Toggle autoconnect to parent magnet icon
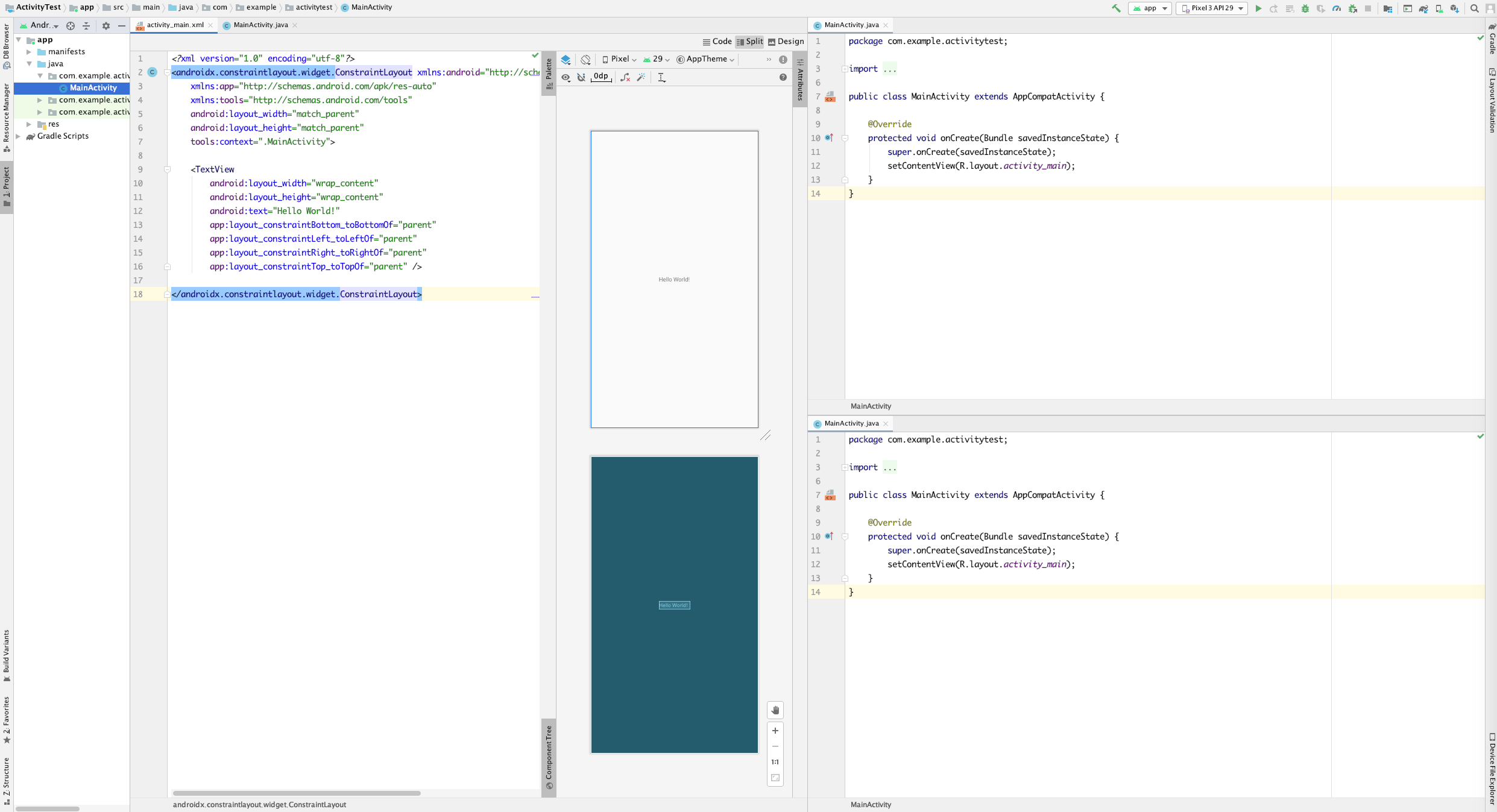 [581, 77]
